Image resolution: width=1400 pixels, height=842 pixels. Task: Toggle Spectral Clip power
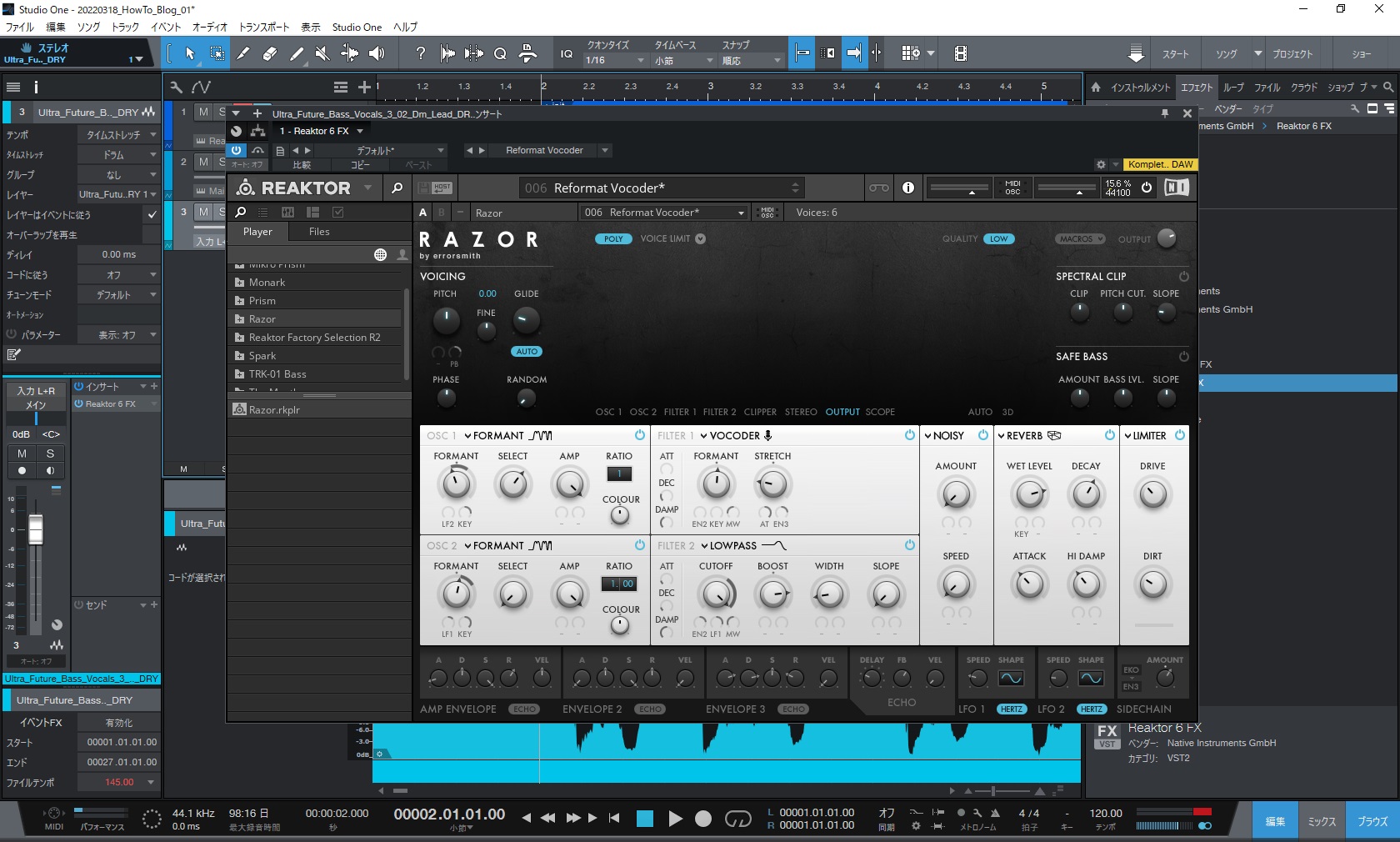pos(1183,277)
